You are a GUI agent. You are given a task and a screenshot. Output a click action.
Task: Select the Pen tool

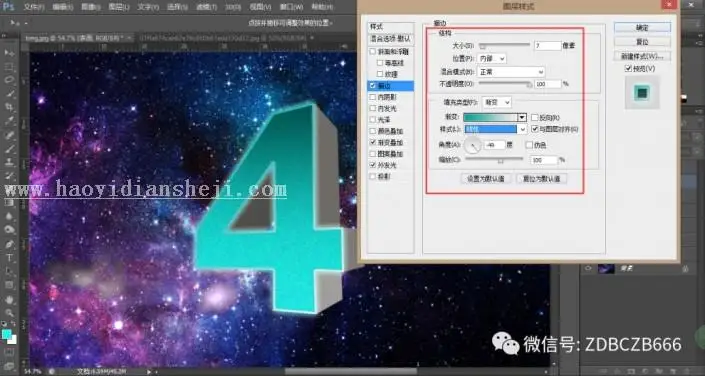pyautogui.click(x=9, y=244)
